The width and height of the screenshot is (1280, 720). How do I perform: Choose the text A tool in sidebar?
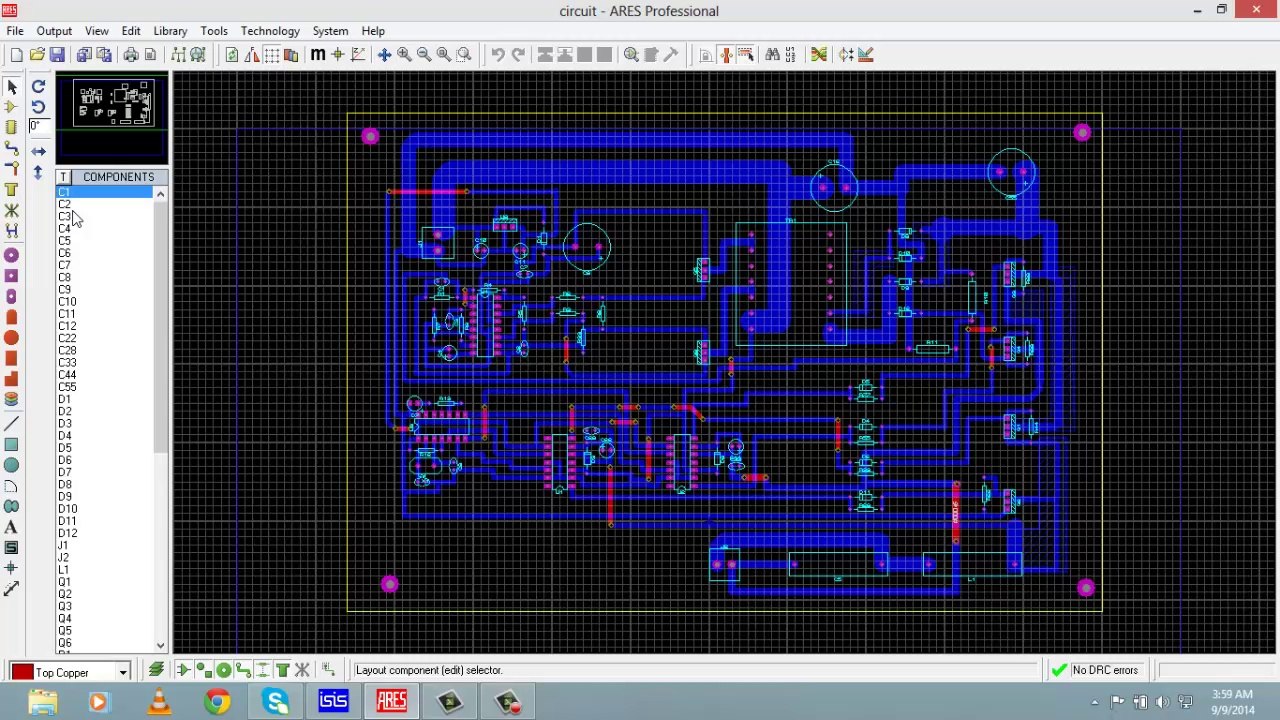(x=12, y=527)
